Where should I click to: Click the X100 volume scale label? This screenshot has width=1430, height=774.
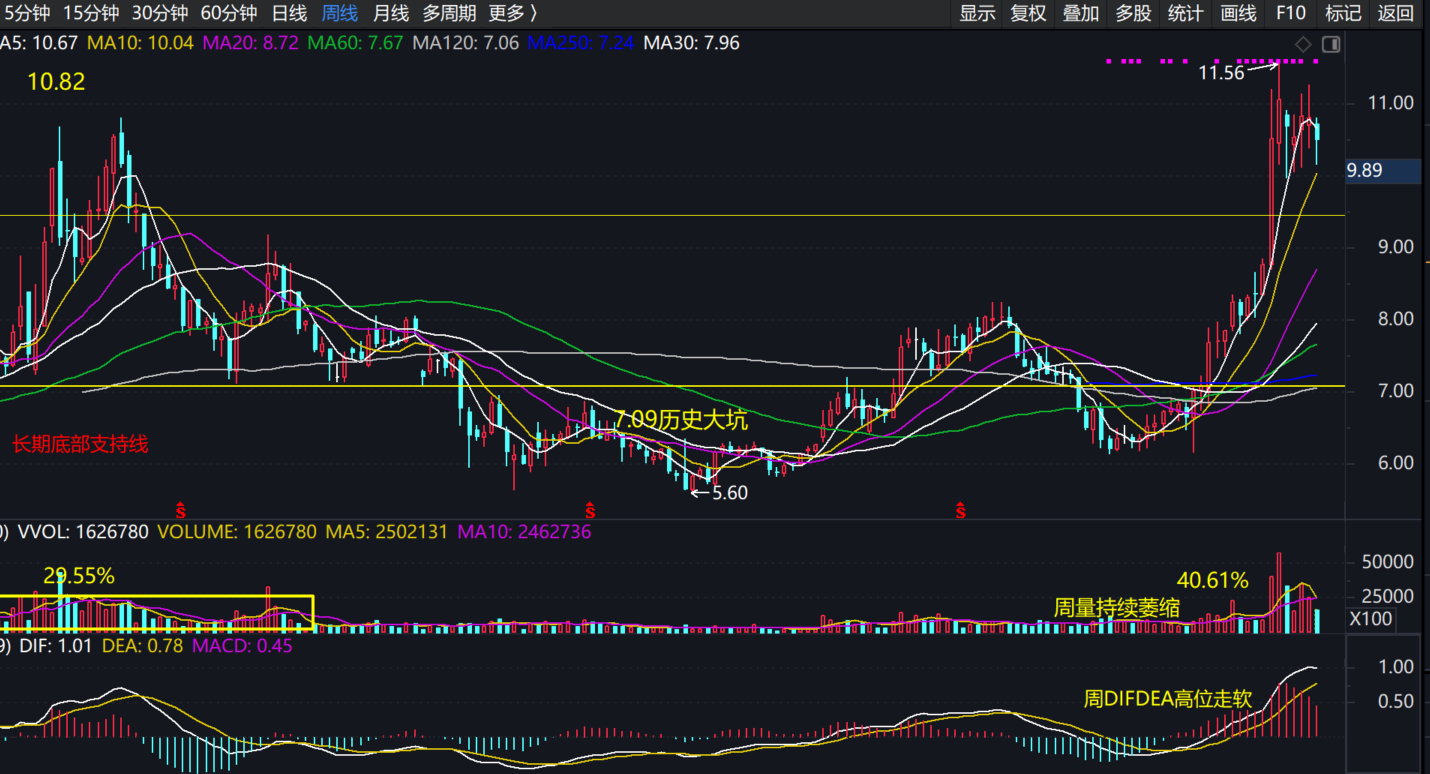tap(1370, 619)
